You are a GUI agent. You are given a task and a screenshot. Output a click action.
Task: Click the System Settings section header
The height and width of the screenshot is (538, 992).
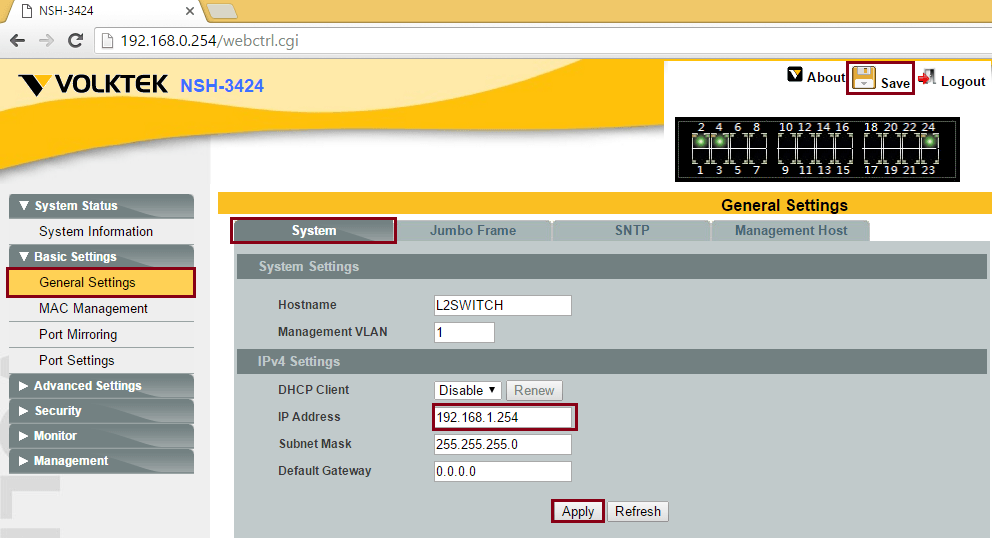click(612, 266)
